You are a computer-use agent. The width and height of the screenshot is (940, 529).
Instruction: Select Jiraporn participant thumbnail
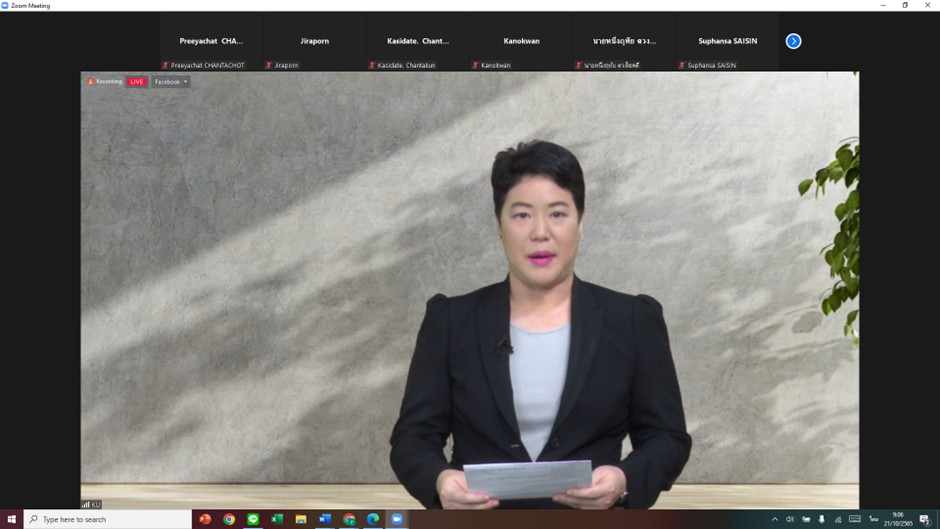pos(315,41)
